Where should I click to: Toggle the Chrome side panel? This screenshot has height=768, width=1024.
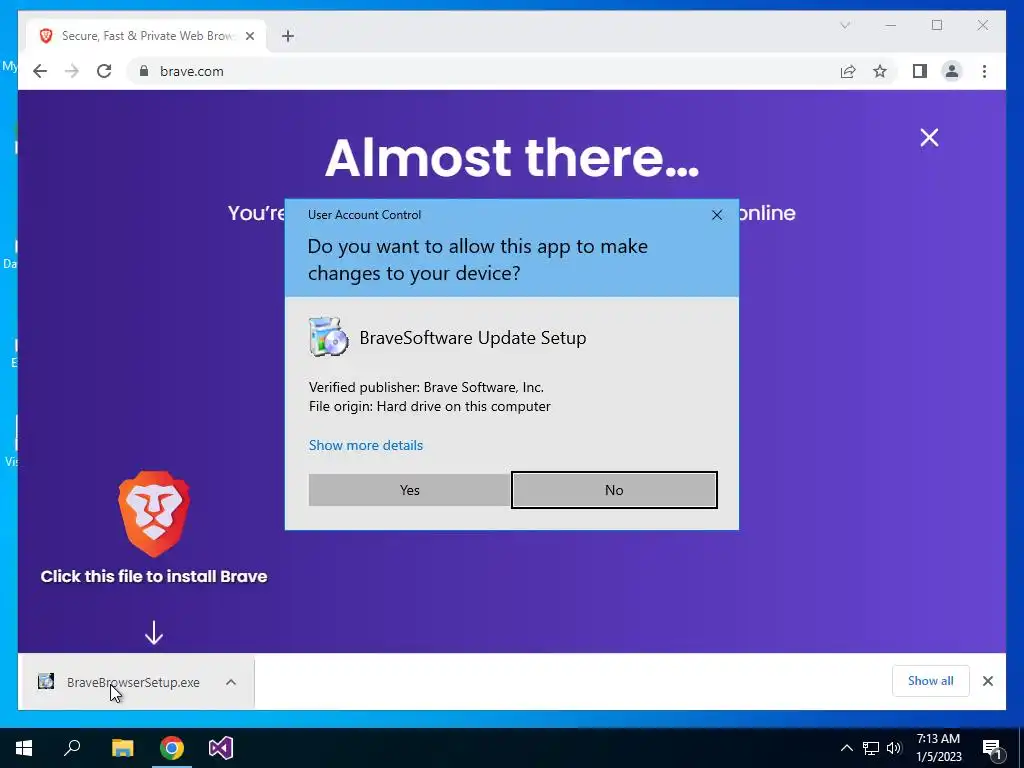pyautogui.click(x=920, y=71)
